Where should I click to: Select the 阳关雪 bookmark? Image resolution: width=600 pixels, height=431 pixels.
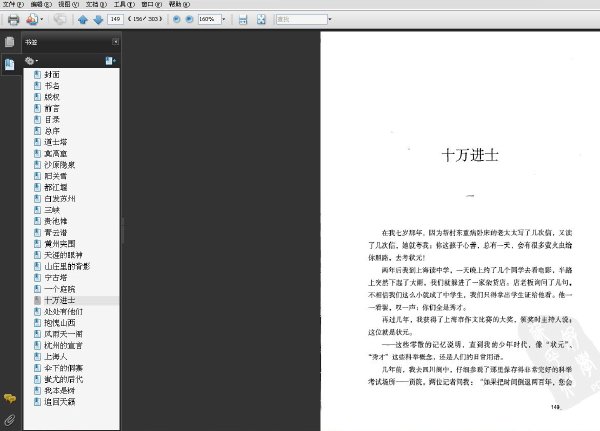click(x=55, y=176)
